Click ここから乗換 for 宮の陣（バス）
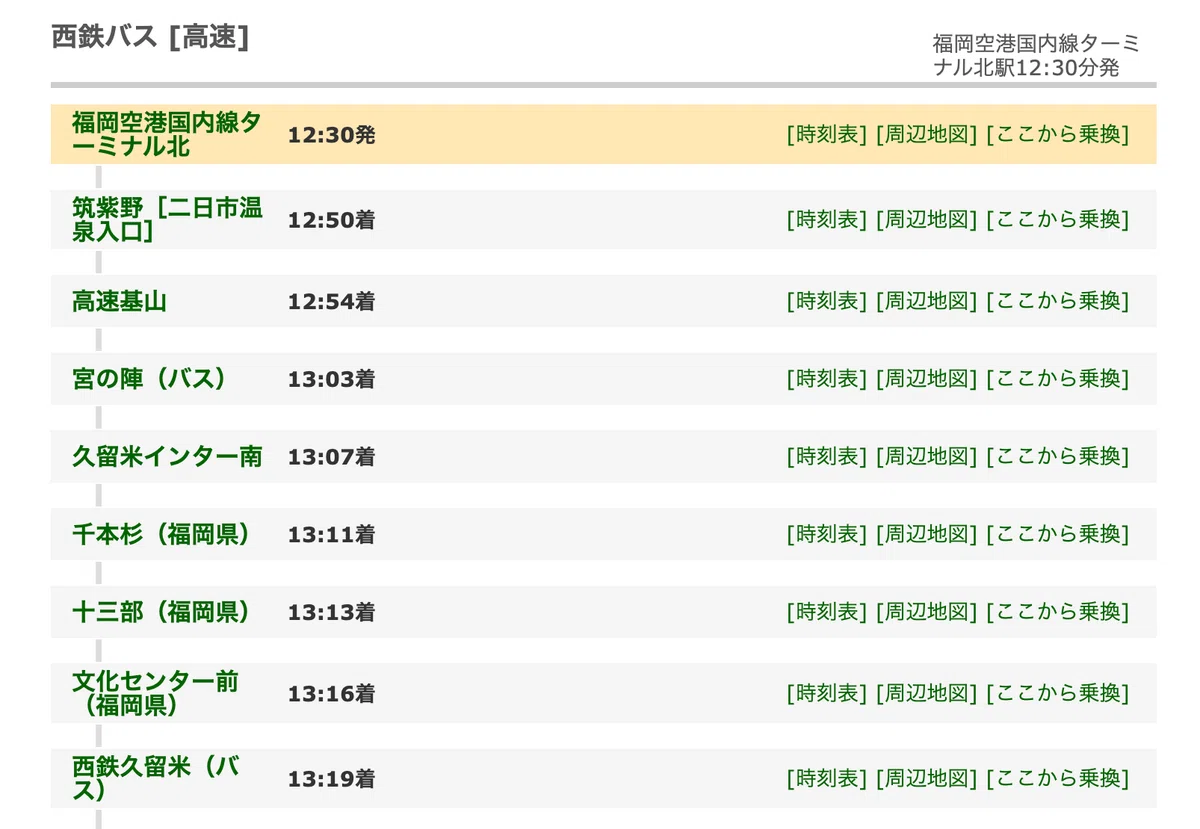Image resolution: width=1200 pixels, height=829 pixels. (1057, 379)
